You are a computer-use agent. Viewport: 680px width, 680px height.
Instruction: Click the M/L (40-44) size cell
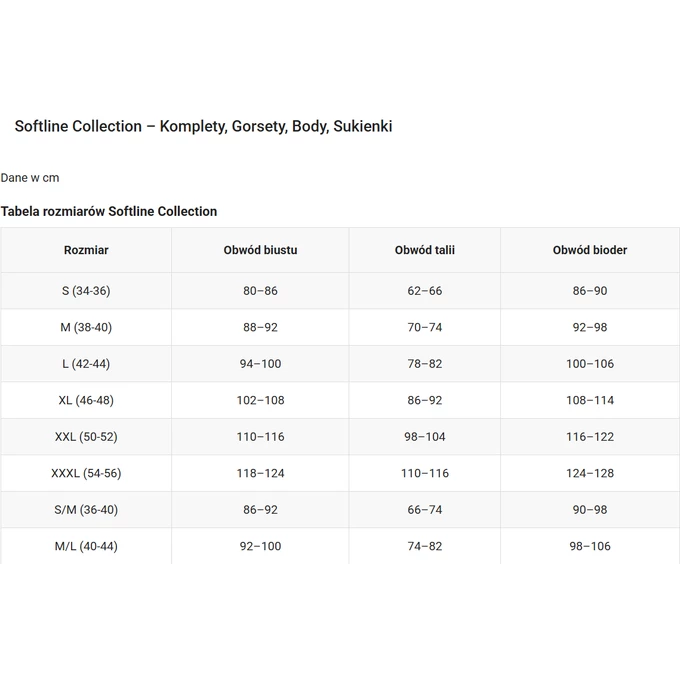pyautogui.click(x=86, y=546)
